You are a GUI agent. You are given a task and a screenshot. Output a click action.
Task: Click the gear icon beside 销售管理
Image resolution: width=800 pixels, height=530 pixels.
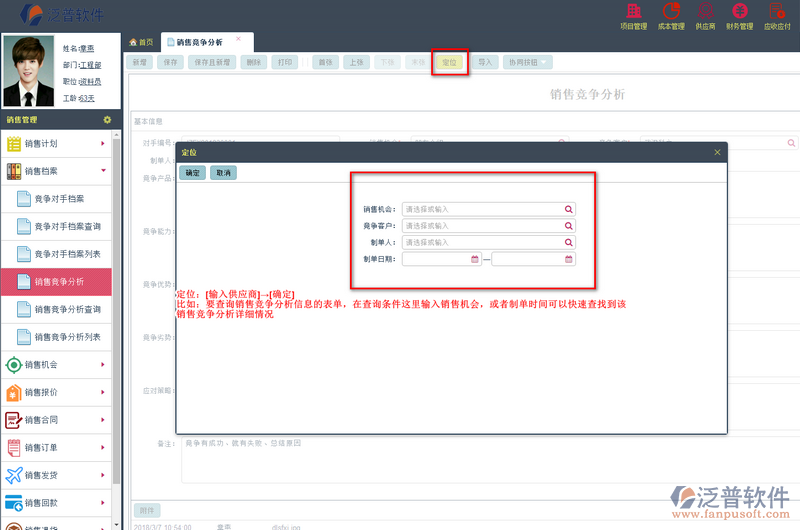[107, 120]
